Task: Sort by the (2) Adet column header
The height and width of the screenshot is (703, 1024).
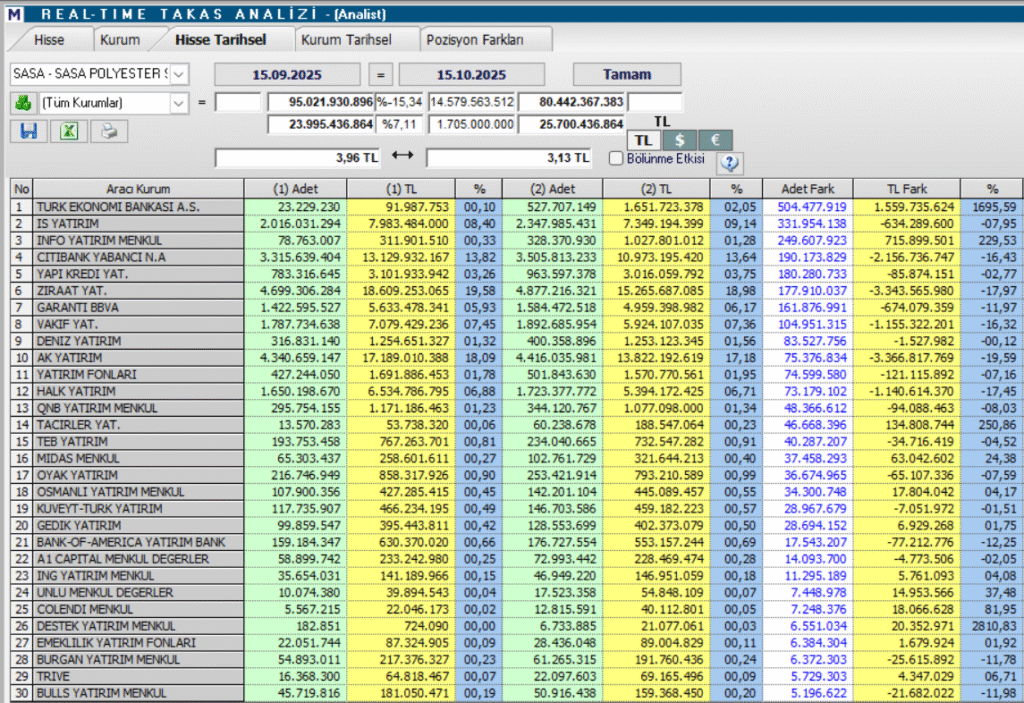Action: click(552, 189)
